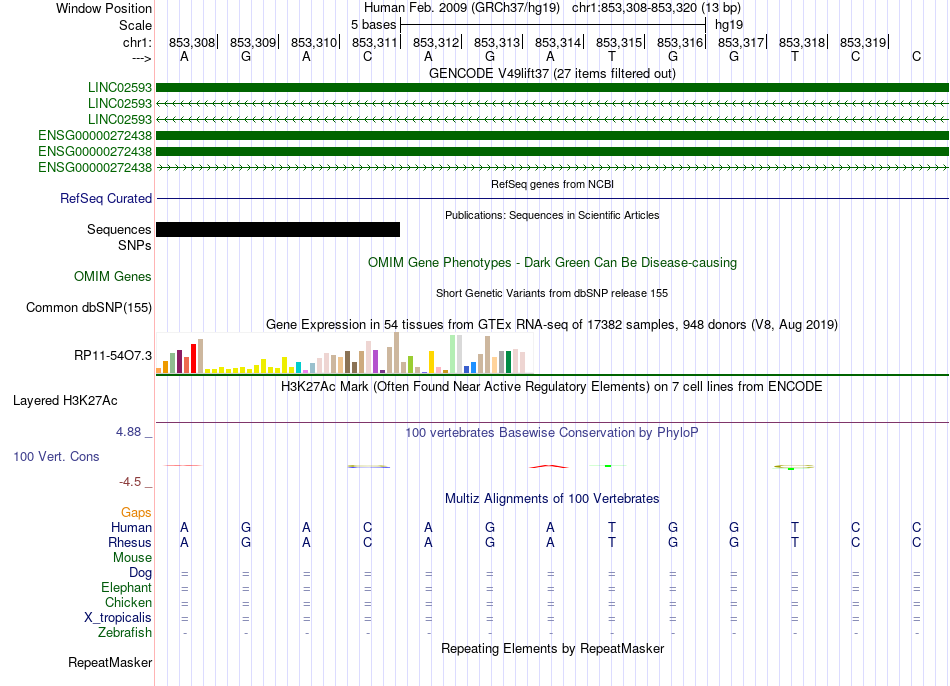Click the RepeatMasker track label
This screenshot has width=950, height=686.
click(x=110, y=662)
